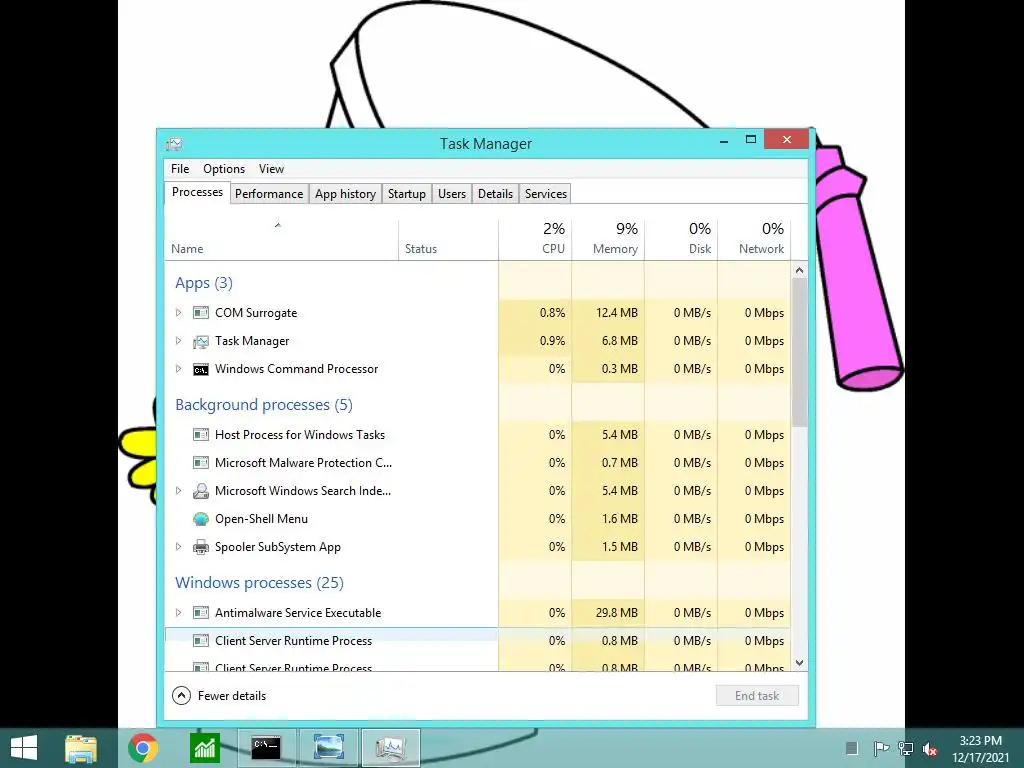
Task: Select Host Process for Windows Tasks name
Action: pyautogui.click(x=300, y=435)
